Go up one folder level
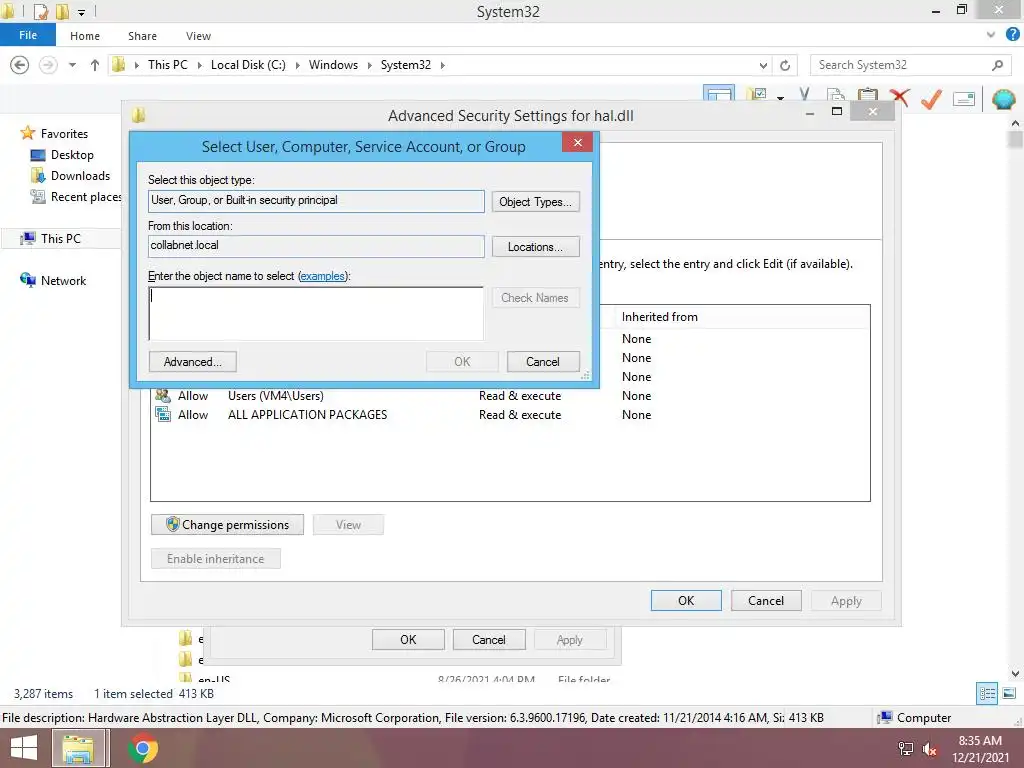 (95, 65)
